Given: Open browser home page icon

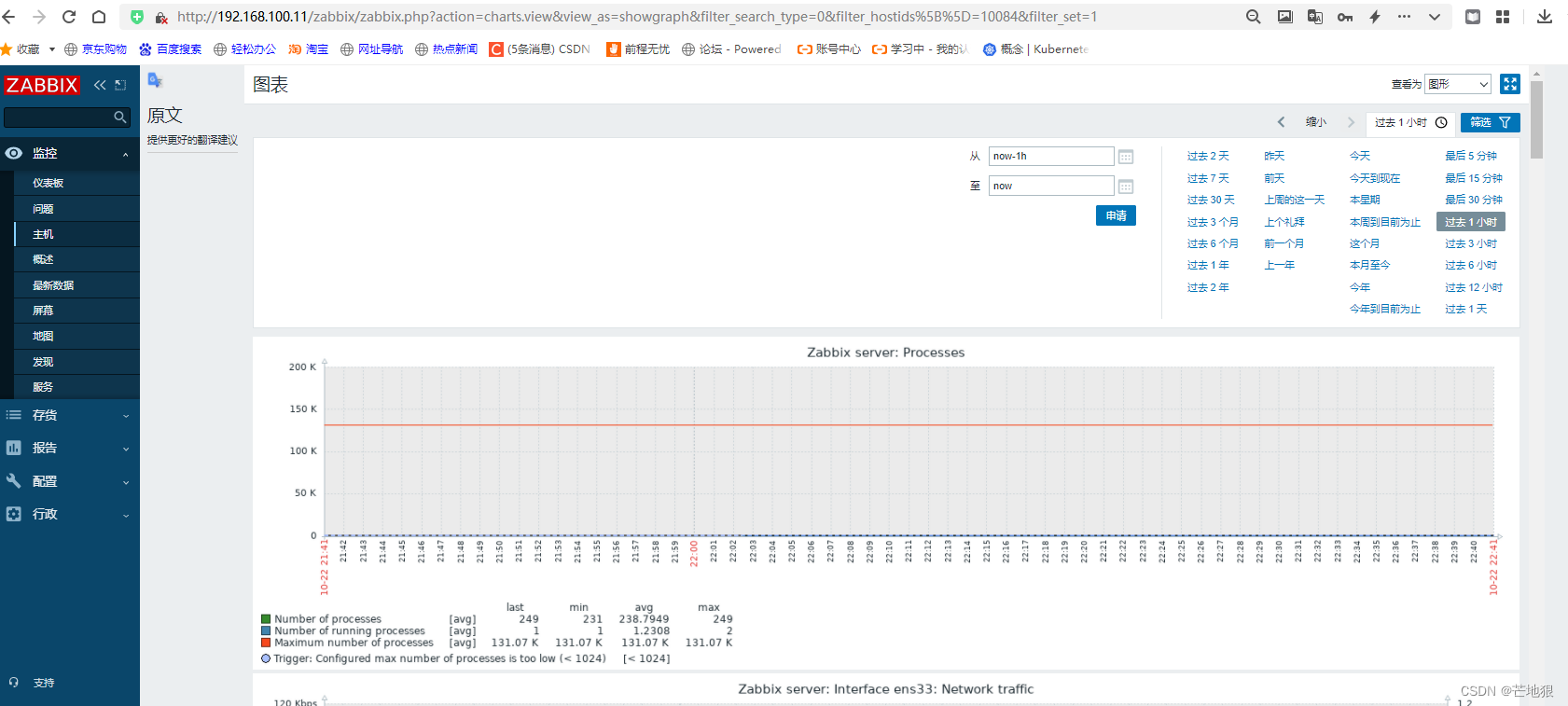Looking at the screenshot, I should (x=99, y=17).
